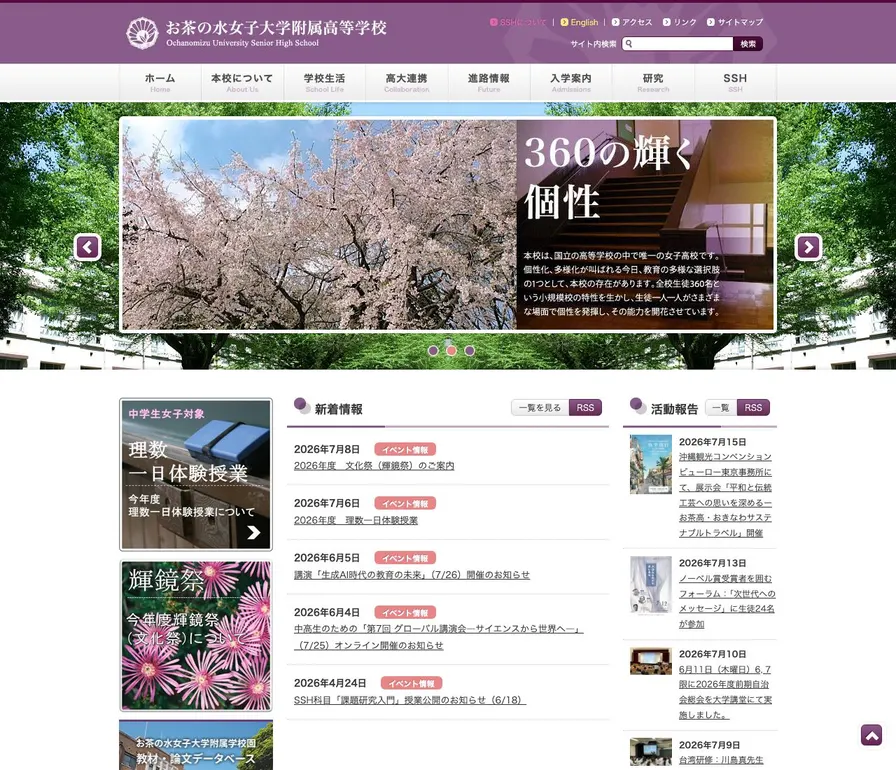Open thumbnail for 2026年7月9日 activity report
Image resolution: width=896 pixels, height=770 pixels.
click(651, 752)
